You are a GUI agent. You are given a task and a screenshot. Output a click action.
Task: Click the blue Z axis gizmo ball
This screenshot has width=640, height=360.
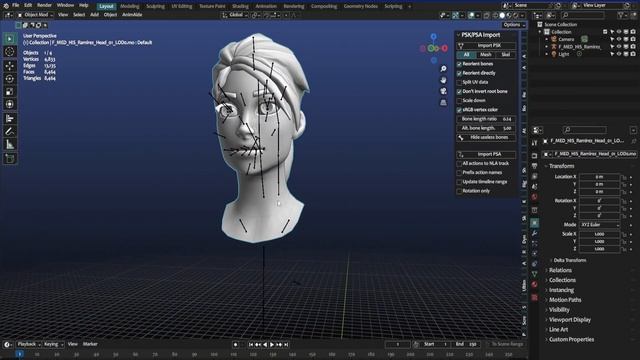pos(433,37)
